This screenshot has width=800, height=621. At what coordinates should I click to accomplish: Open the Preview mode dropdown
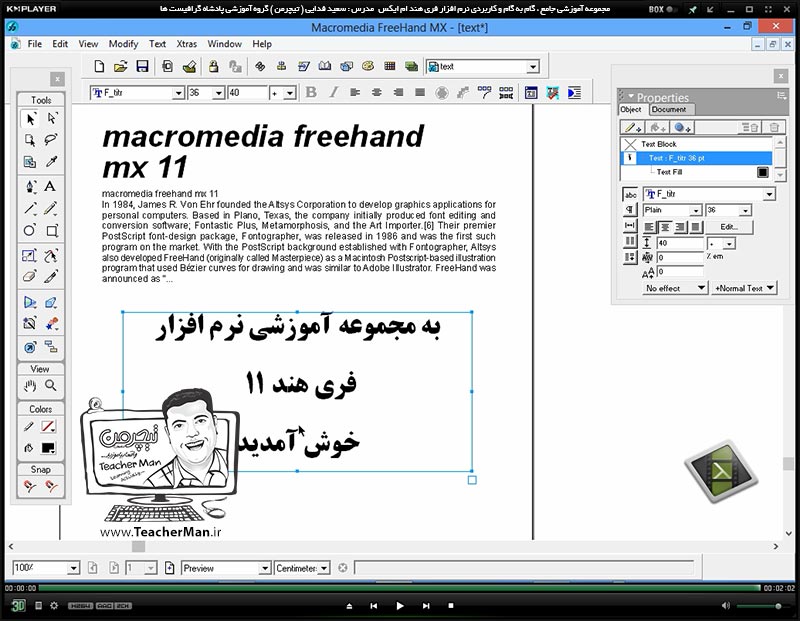tap(264, 568)
